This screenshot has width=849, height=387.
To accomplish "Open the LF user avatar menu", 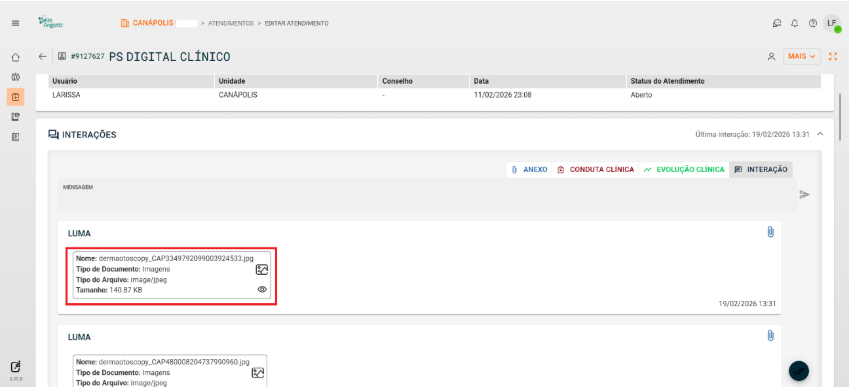I will 832,23.
